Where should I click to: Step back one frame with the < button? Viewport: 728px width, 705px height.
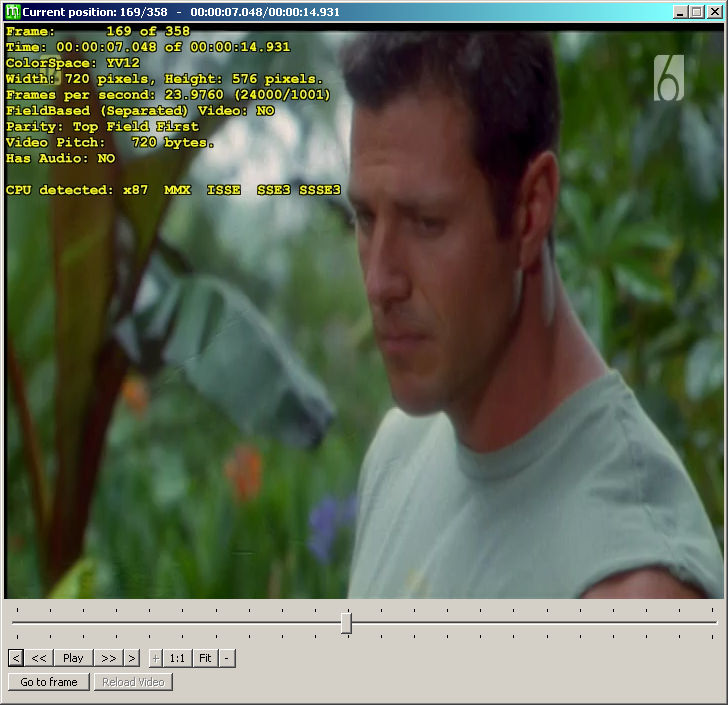point(15,658)
